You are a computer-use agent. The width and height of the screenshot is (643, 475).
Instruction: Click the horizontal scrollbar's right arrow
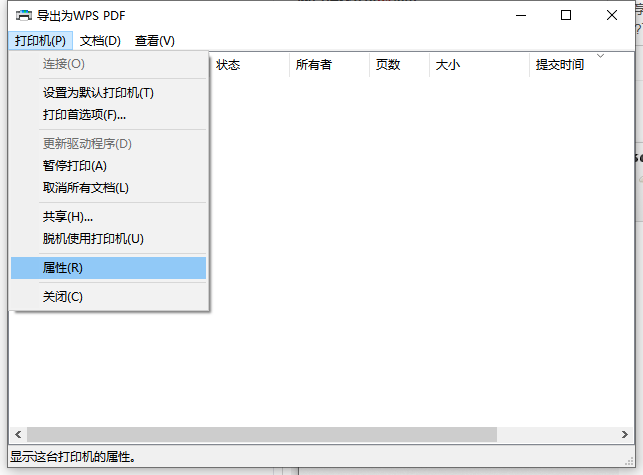624,435
